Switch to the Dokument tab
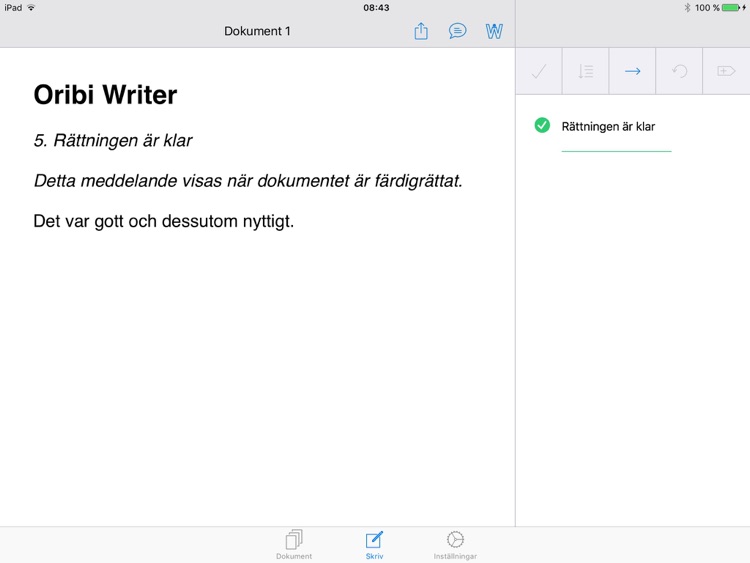This screenshot has height=563, width=750. (294, 545)
